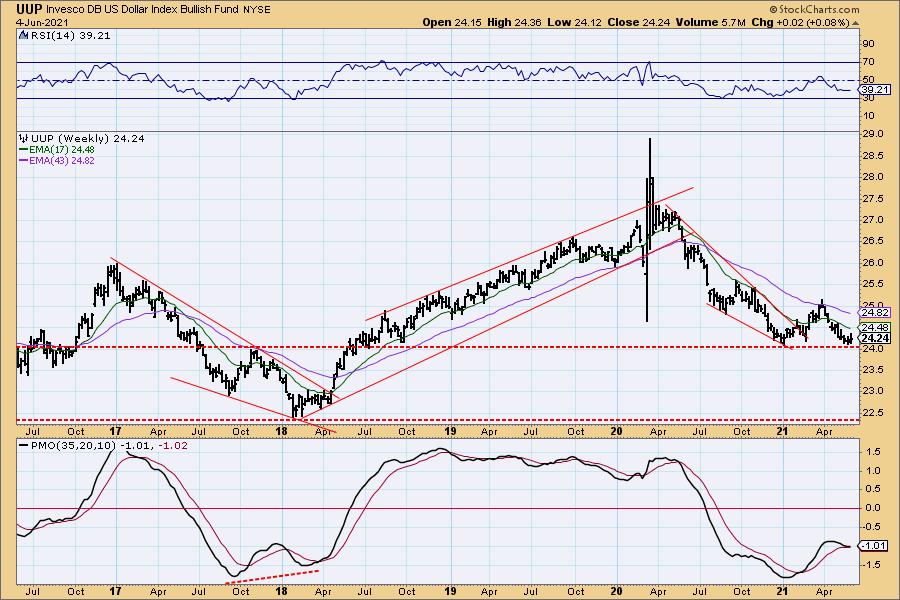
Task: Click the UUP (Weekly) candlestick legend icon
Action: click(x=22, y=139)
